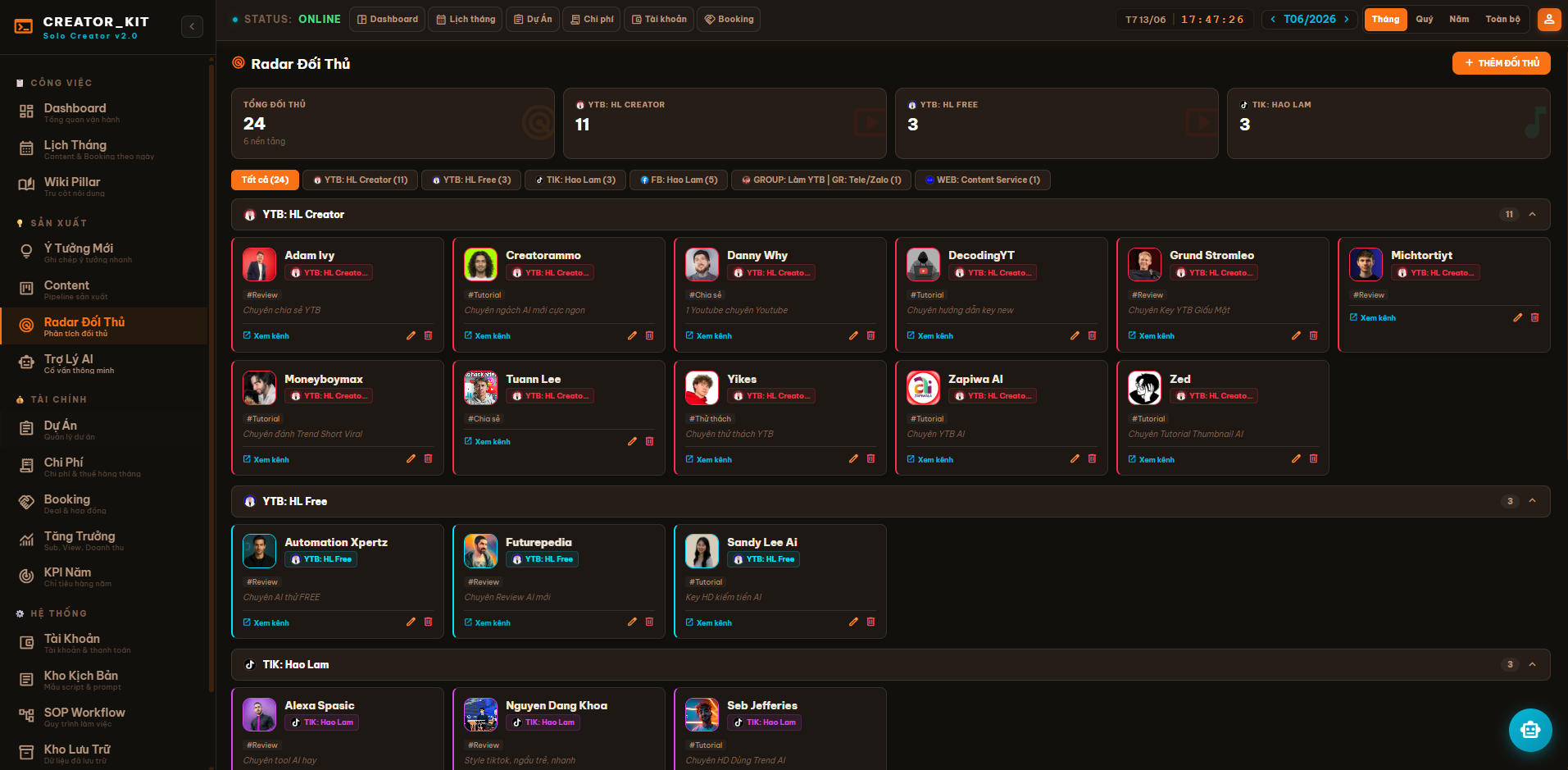Collapse the TIK: Hao Lam section
The width and height of the screenshot is (1568, 770).
1532,664
